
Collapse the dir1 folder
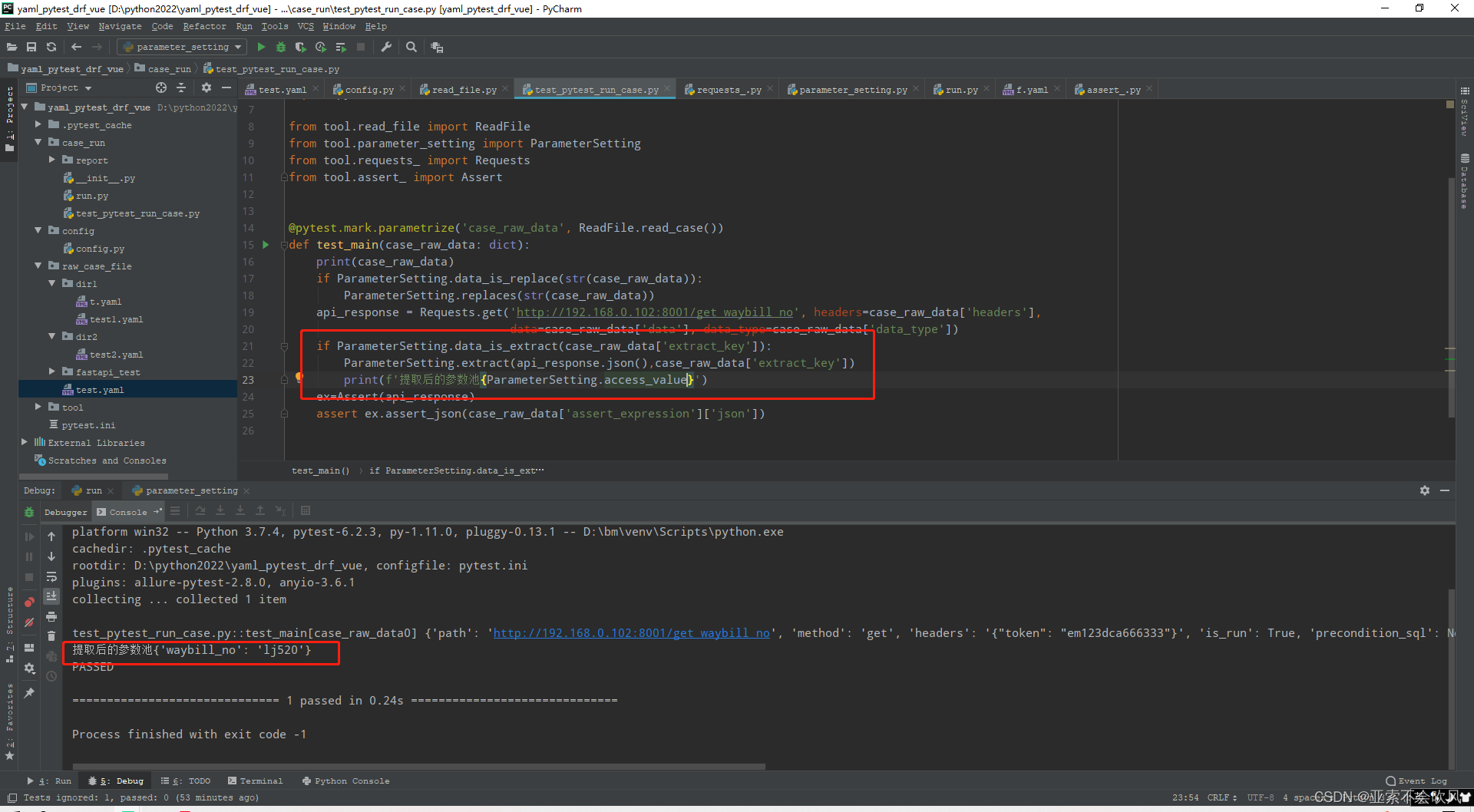coord(52,283)
